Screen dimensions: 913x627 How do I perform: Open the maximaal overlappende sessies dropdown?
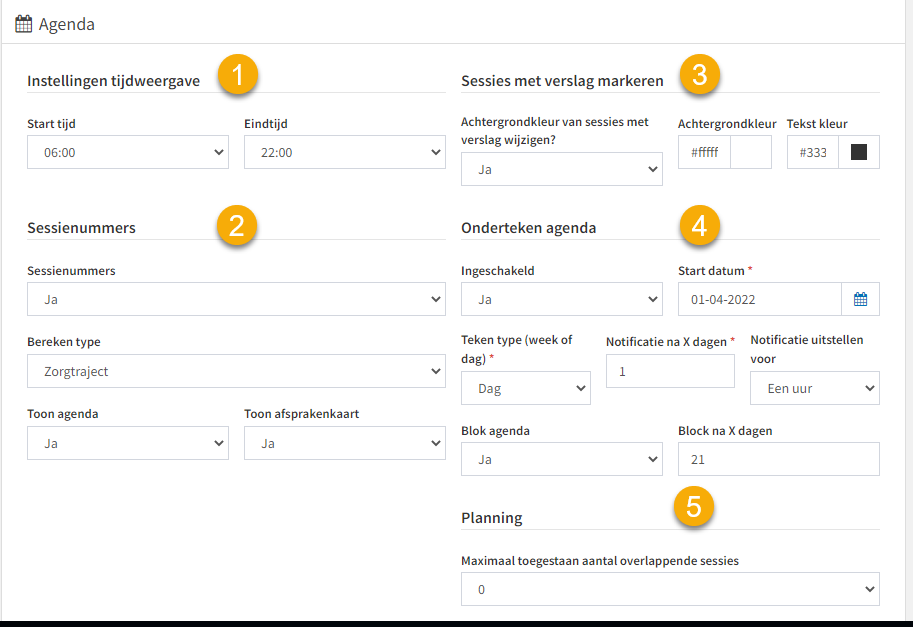670,589
